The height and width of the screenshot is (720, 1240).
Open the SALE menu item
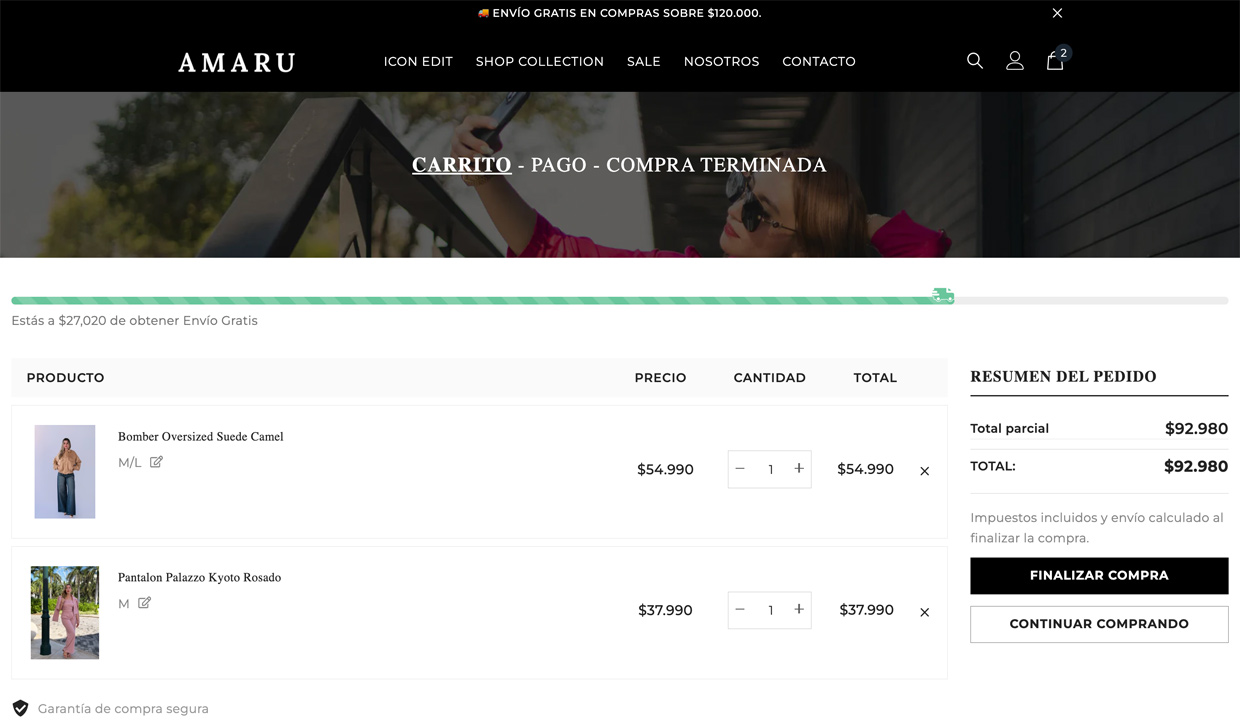click(x=644, y=61)
